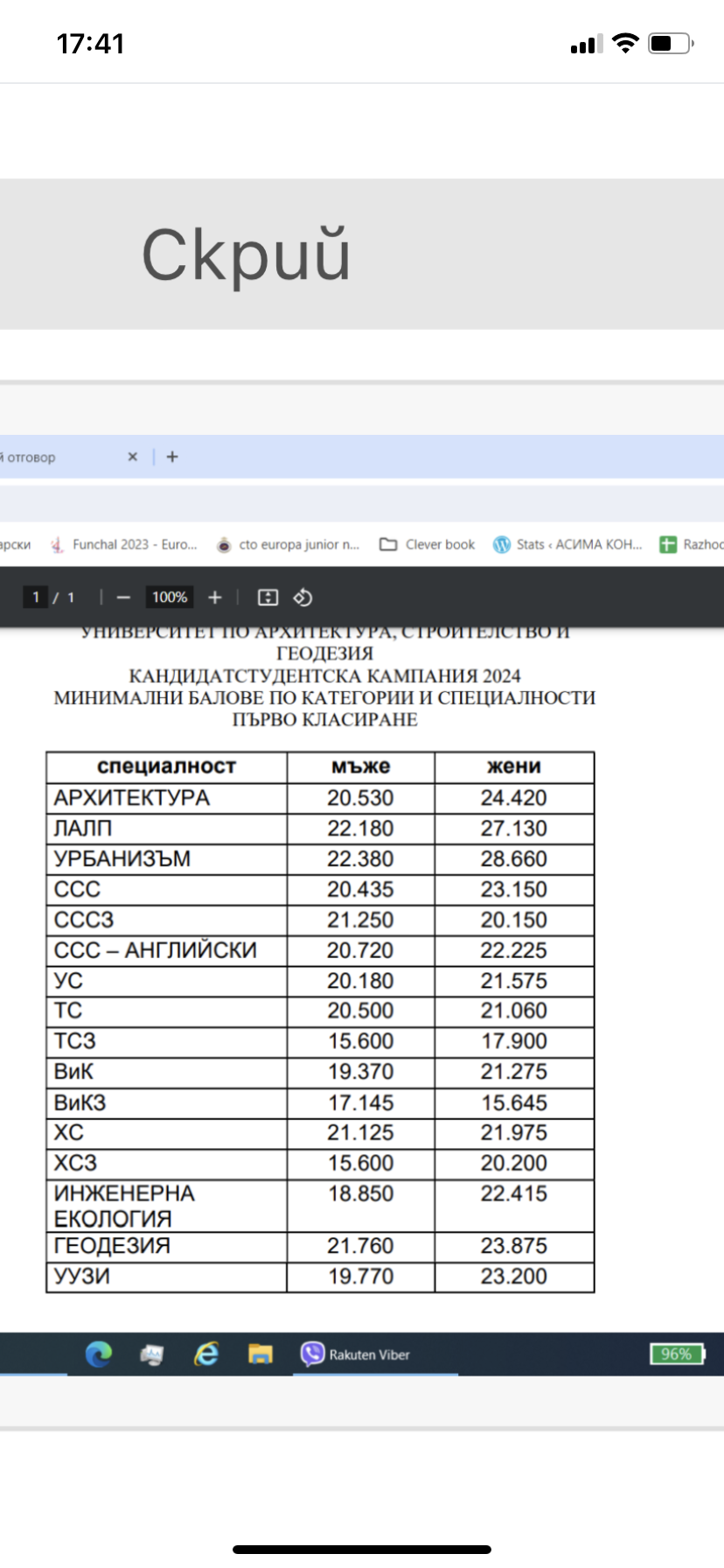This screenshot has width=724, height=1568.
Task: Select the 'ЛАЛП' row label
Action: [x=83, y=829]
